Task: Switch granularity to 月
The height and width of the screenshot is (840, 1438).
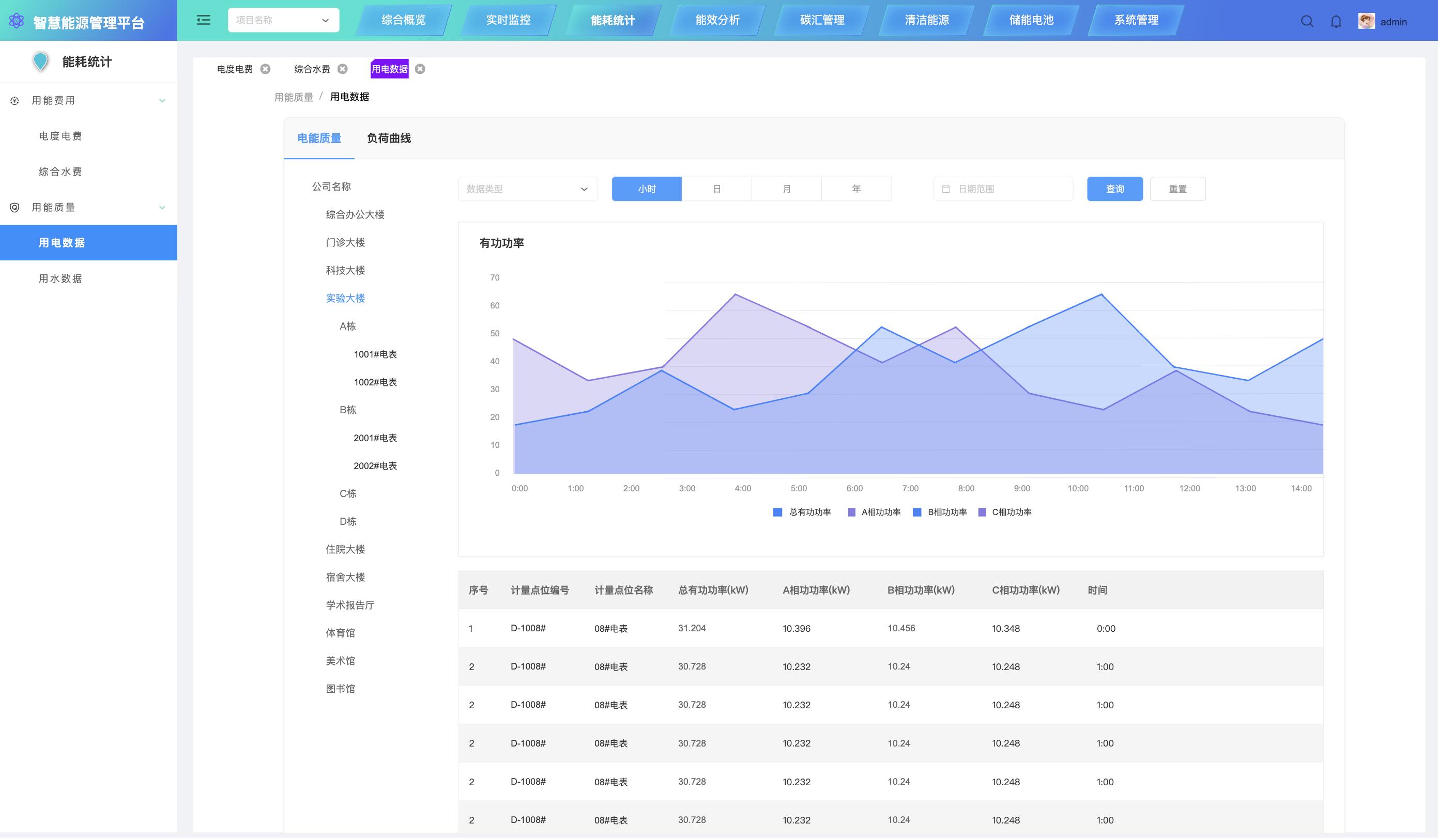Action: click(786, 189)
